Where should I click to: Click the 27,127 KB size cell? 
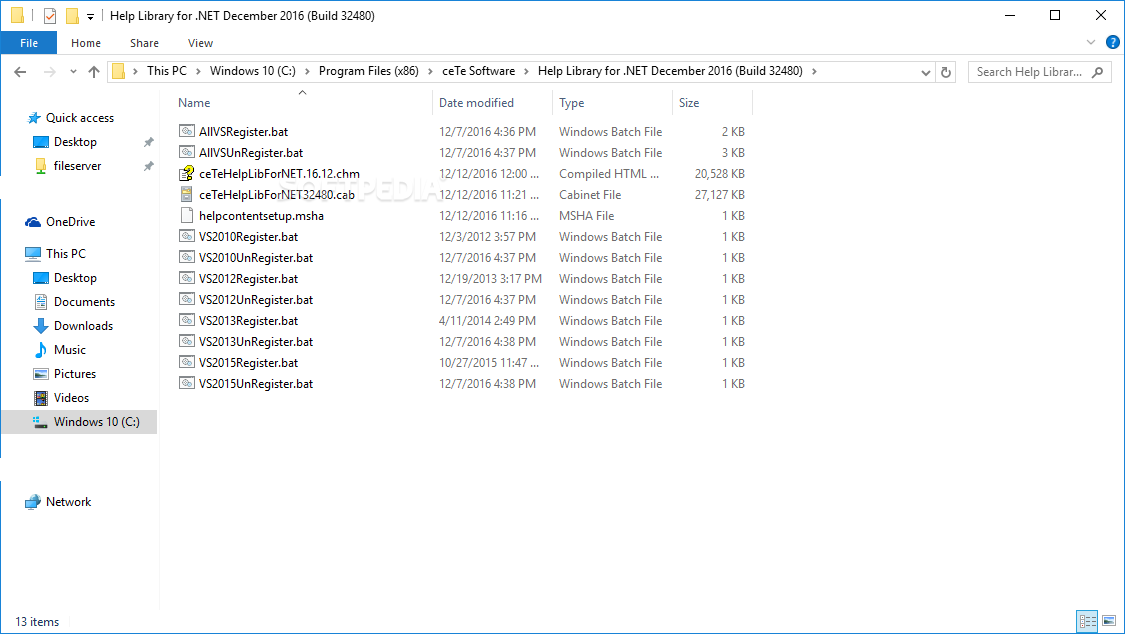pyautogui.click(x=720, y=194)
